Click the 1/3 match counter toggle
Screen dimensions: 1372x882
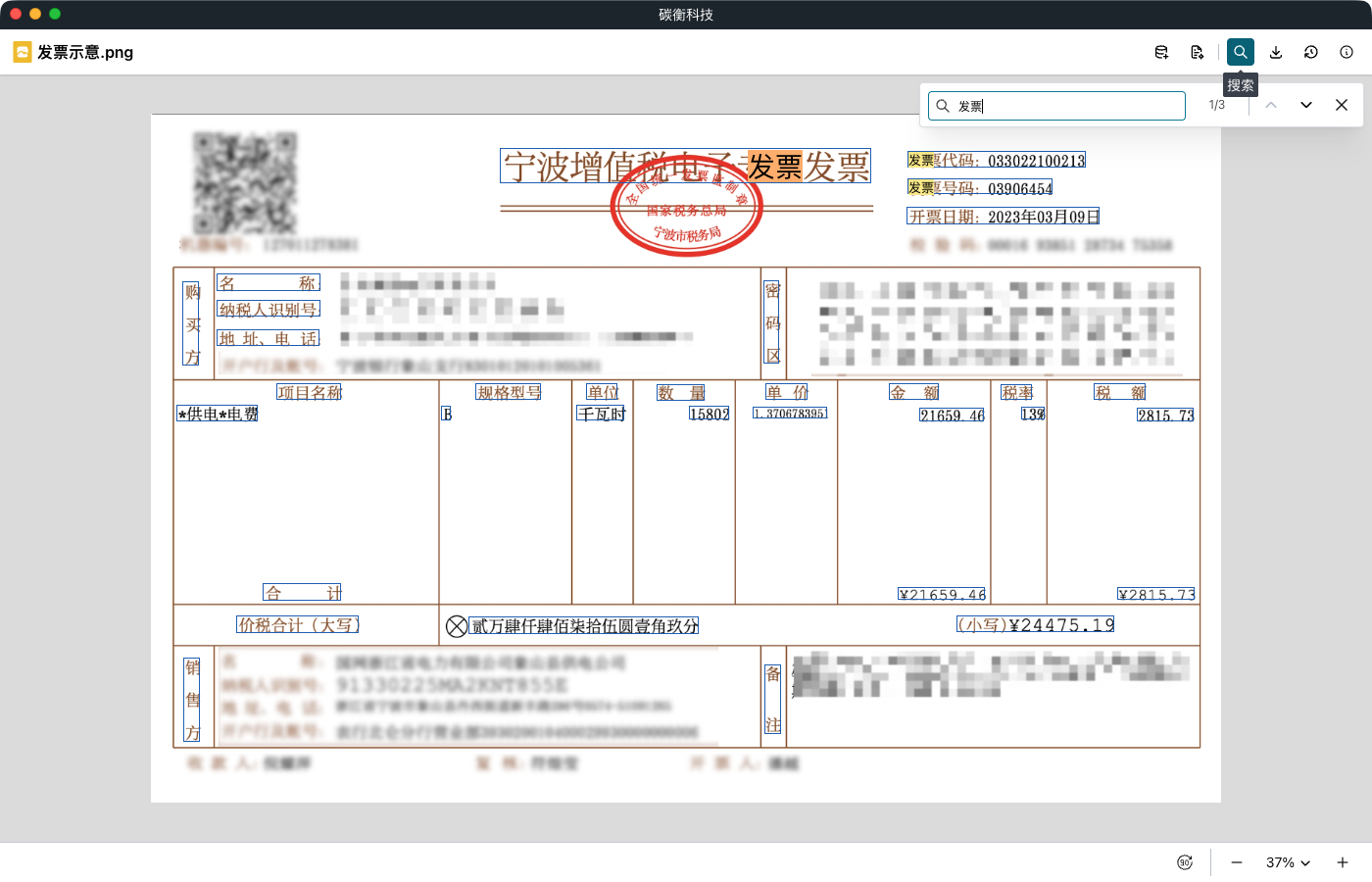coord(1218,105)
